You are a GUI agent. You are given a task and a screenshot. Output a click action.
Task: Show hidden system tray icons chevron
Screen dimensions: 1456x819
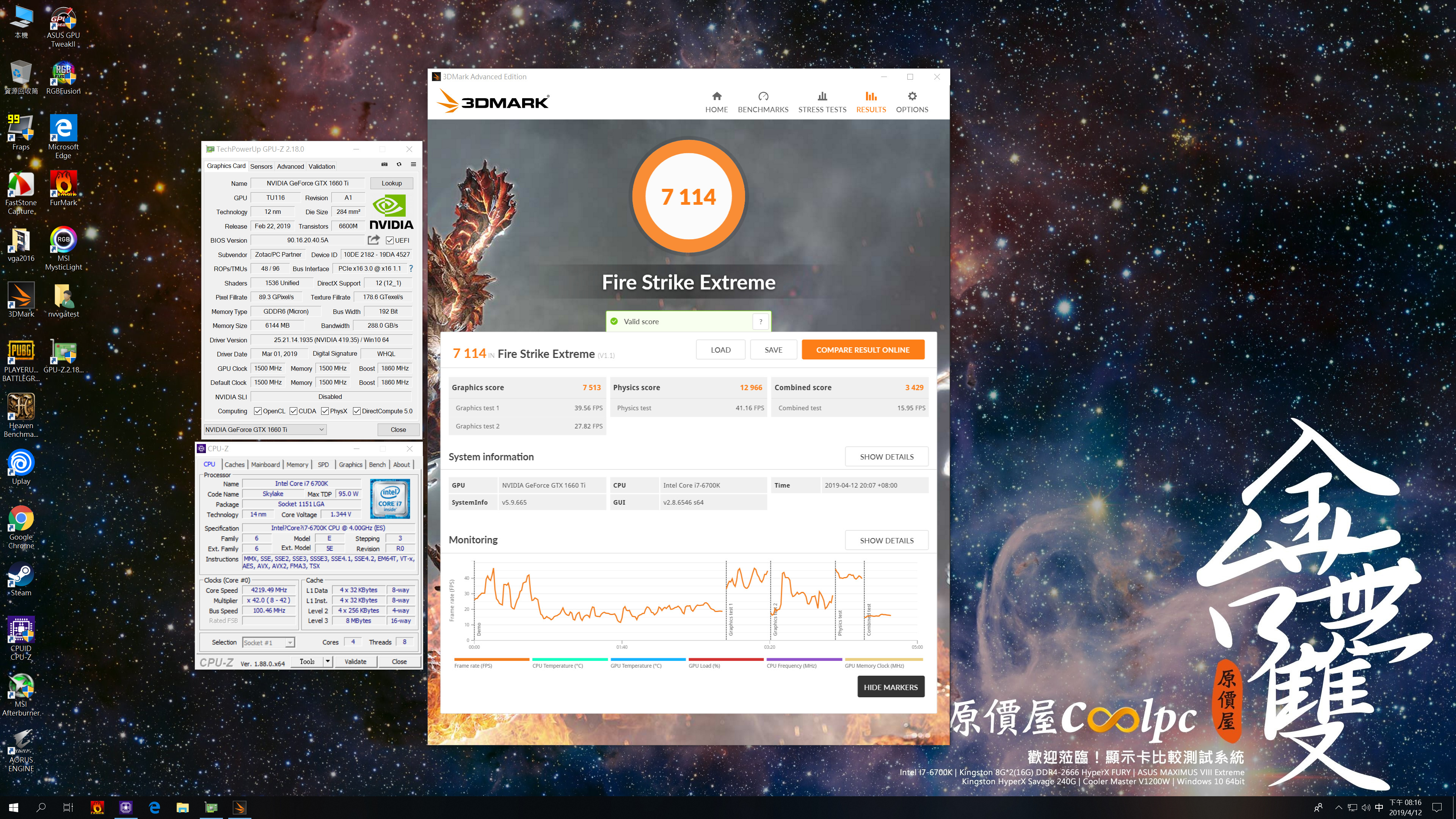(x=1338, y=808)
